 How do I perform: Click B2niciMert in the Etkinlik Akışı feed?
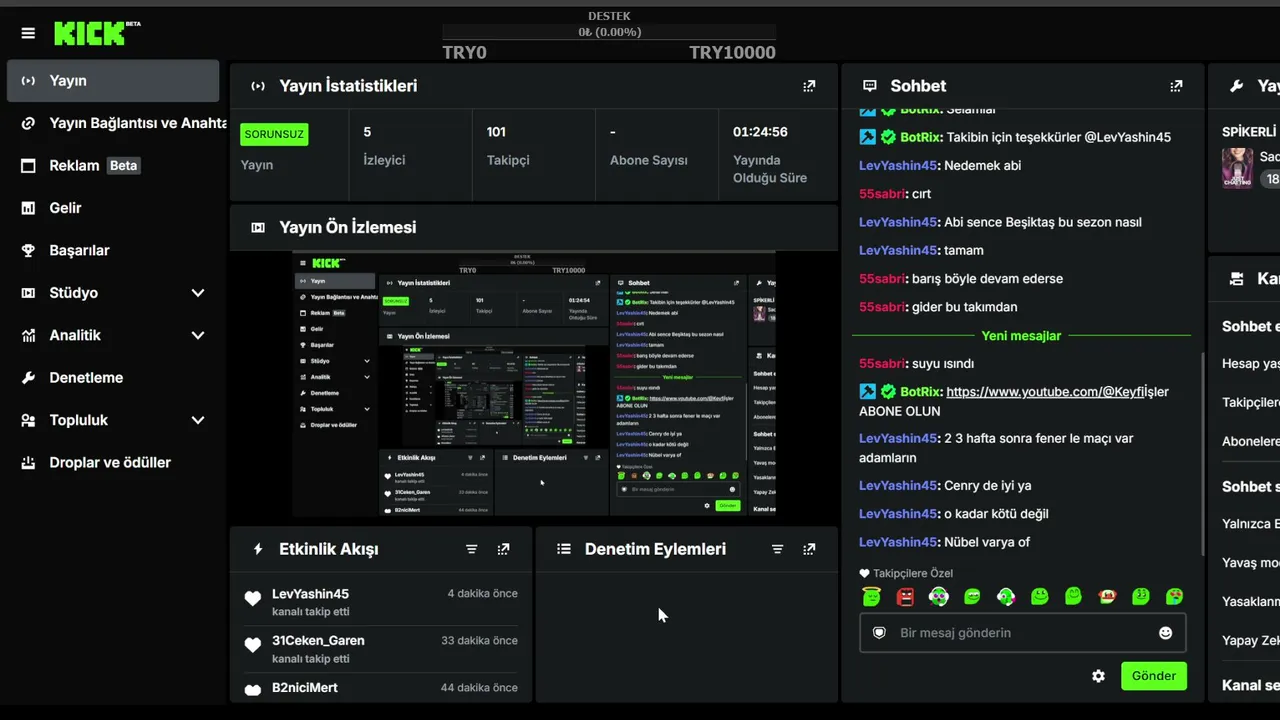(305, 688)
